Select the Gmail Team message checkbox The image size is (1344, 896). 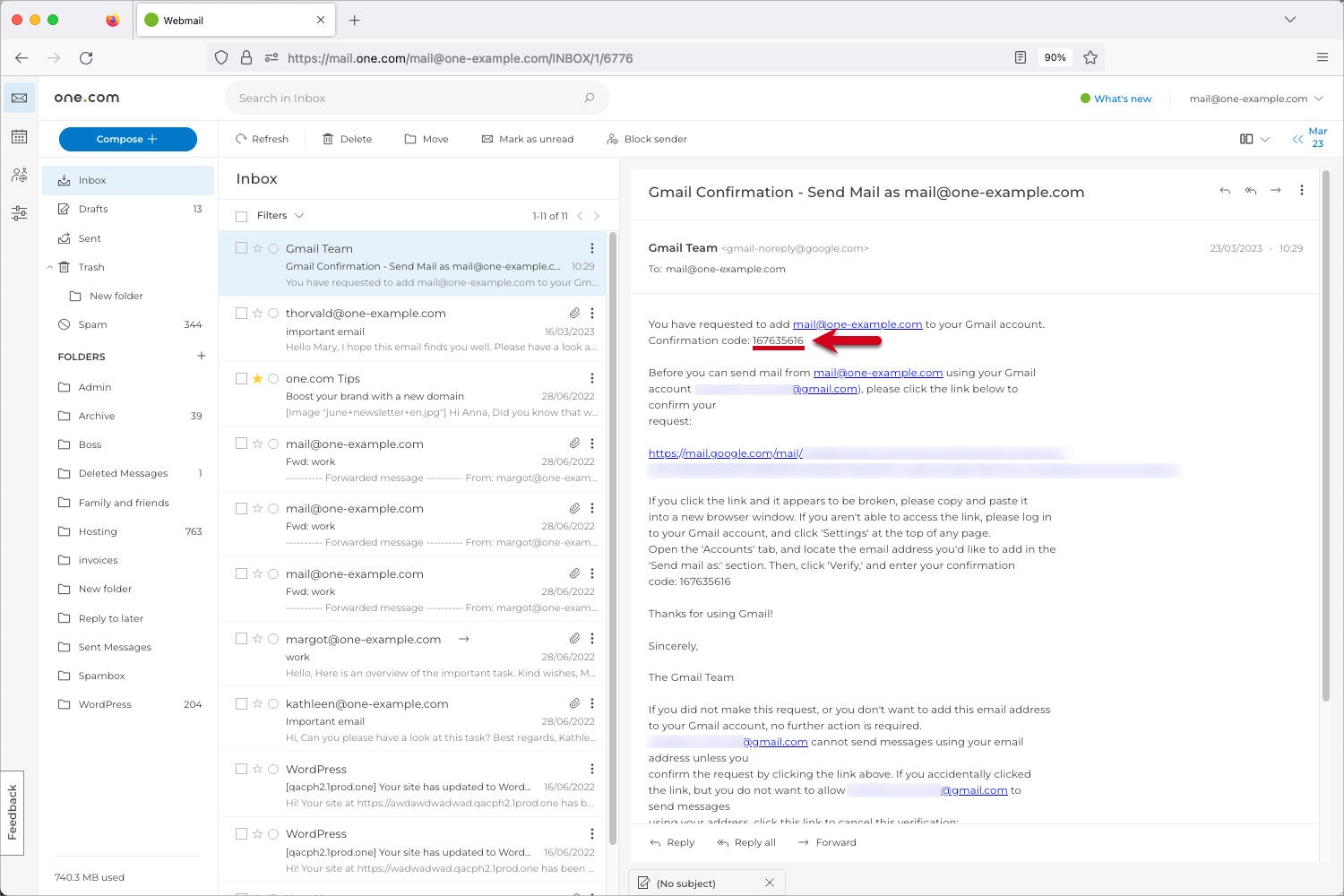[241, 248]
